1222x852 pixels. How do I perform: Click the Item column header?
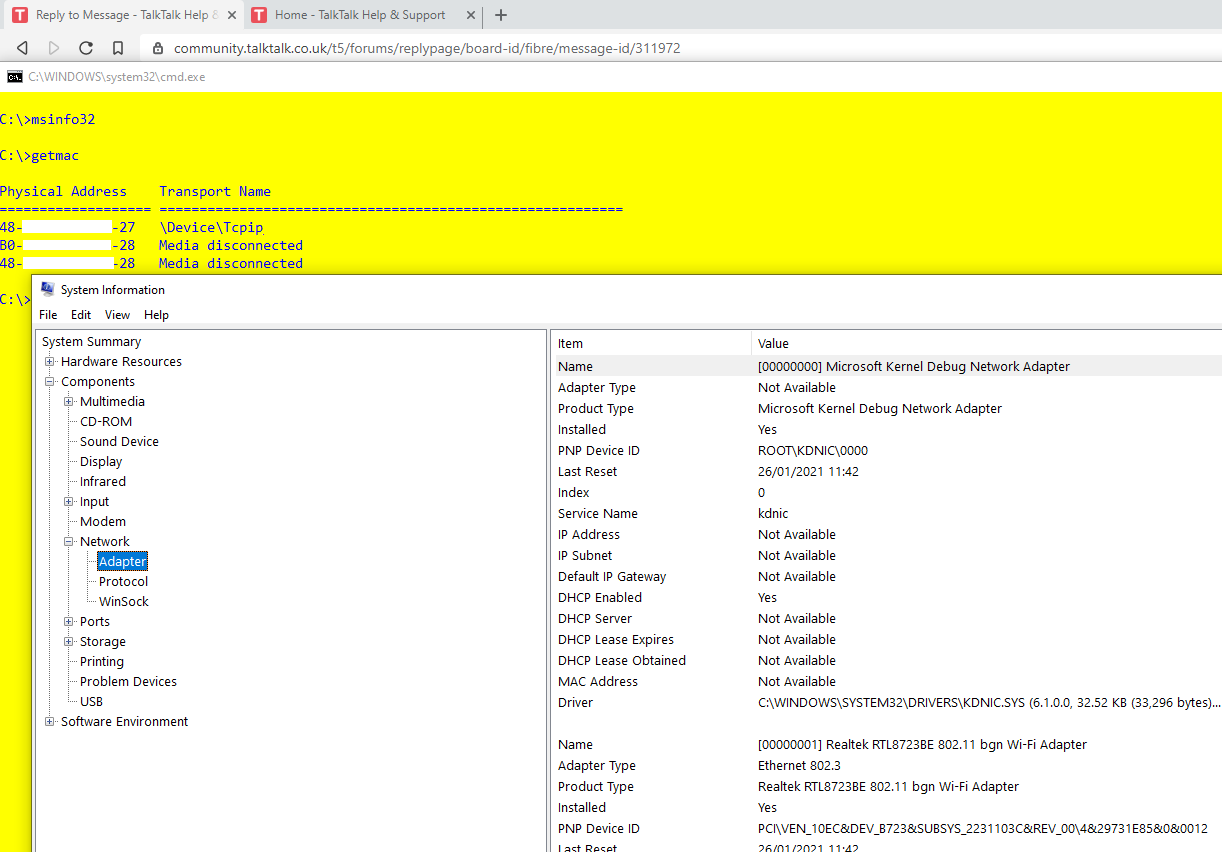[x=651, y=343]
